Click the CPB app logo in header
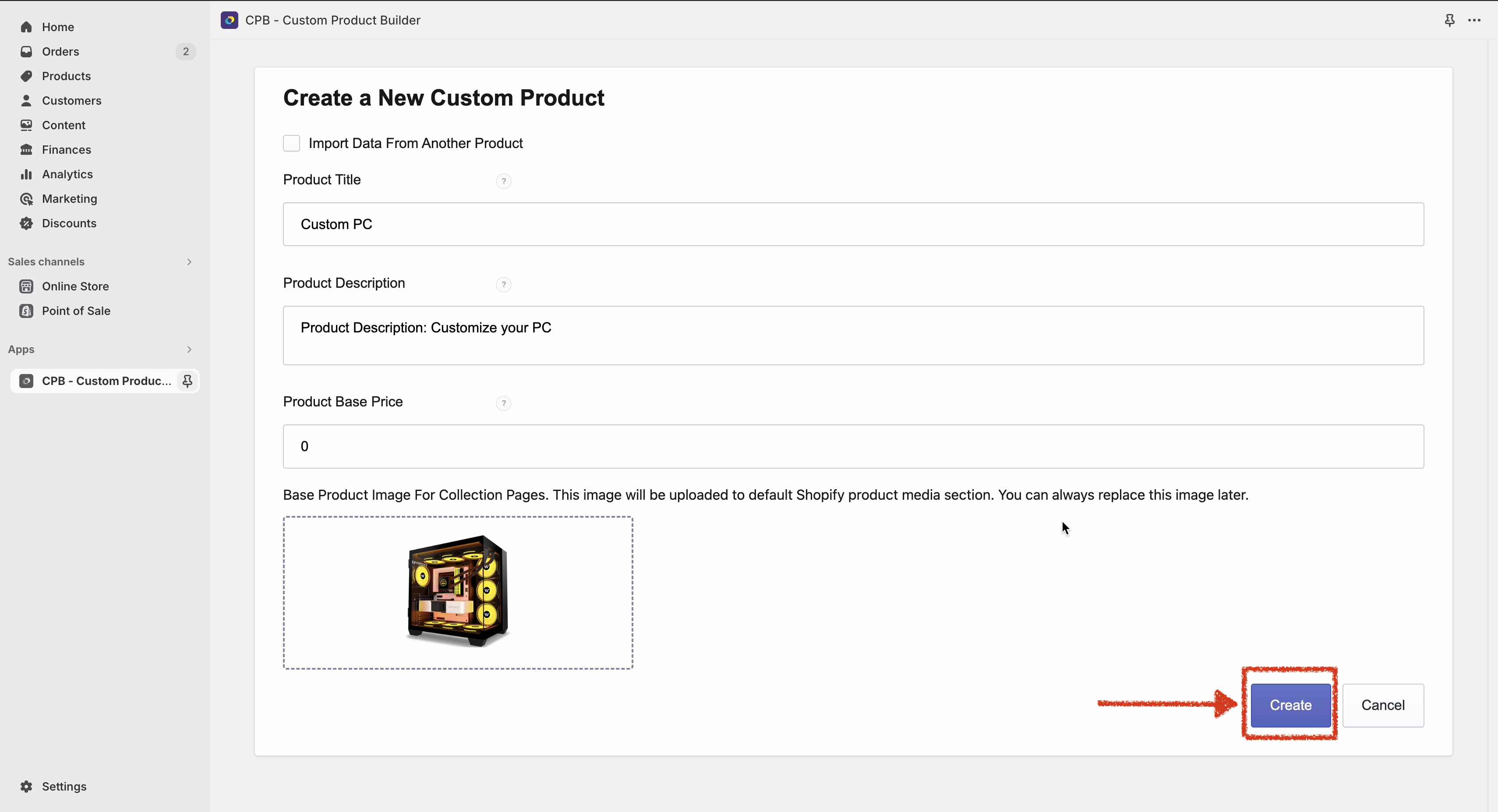Screen dimensions: 1498x812 tap(230, 20)
